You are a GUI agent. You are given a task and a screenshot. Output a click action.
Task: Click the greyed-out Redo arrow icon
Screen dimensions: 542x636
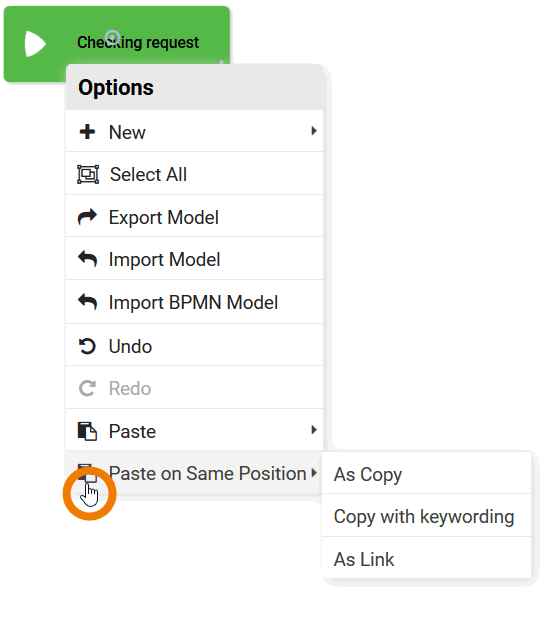pyautogui.click(x=87, y=388)
